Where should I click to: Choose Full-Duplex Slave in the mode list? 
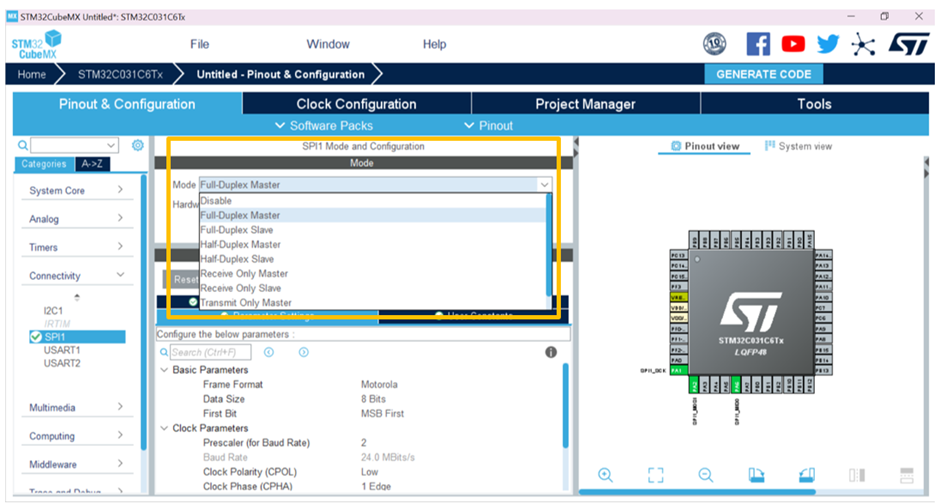point(373,230)
